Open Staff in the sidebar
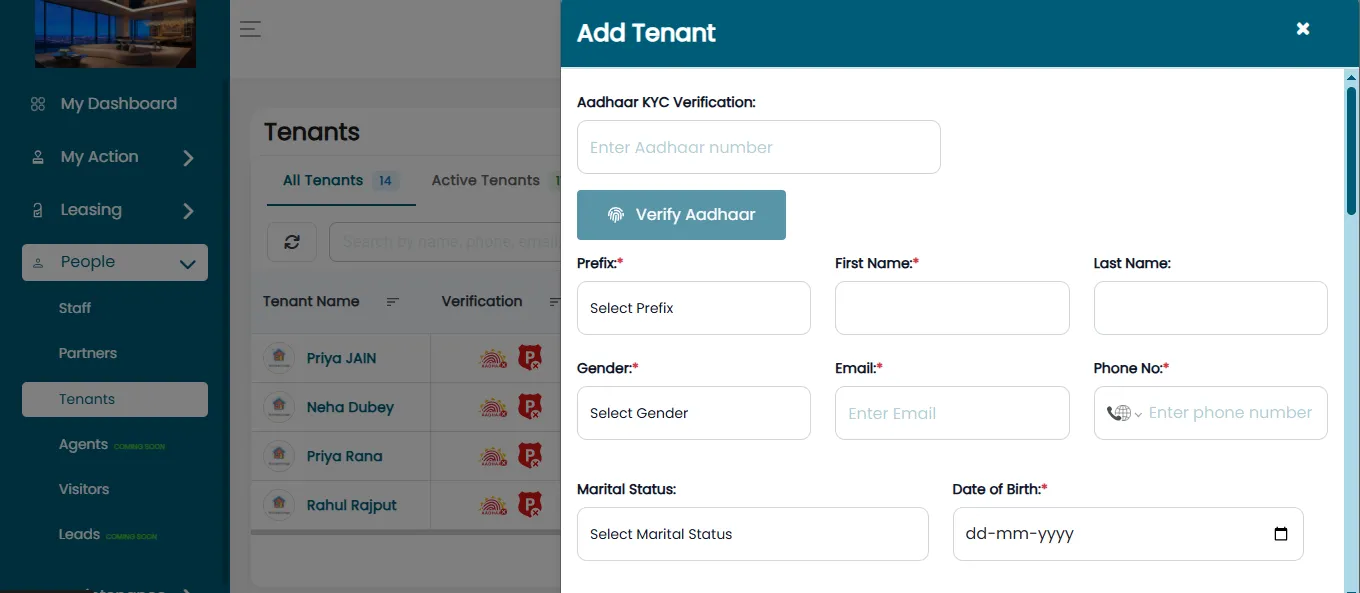Image resolution: width=1360 pixels, height=593 pixels. tap(75, 308)
